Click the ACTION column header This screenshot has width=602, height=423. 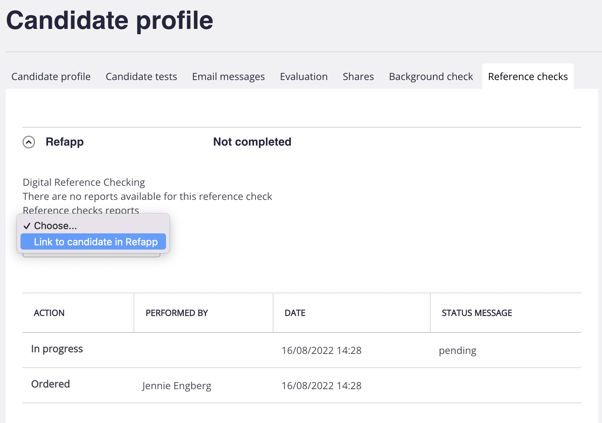(x=49, y=313)
